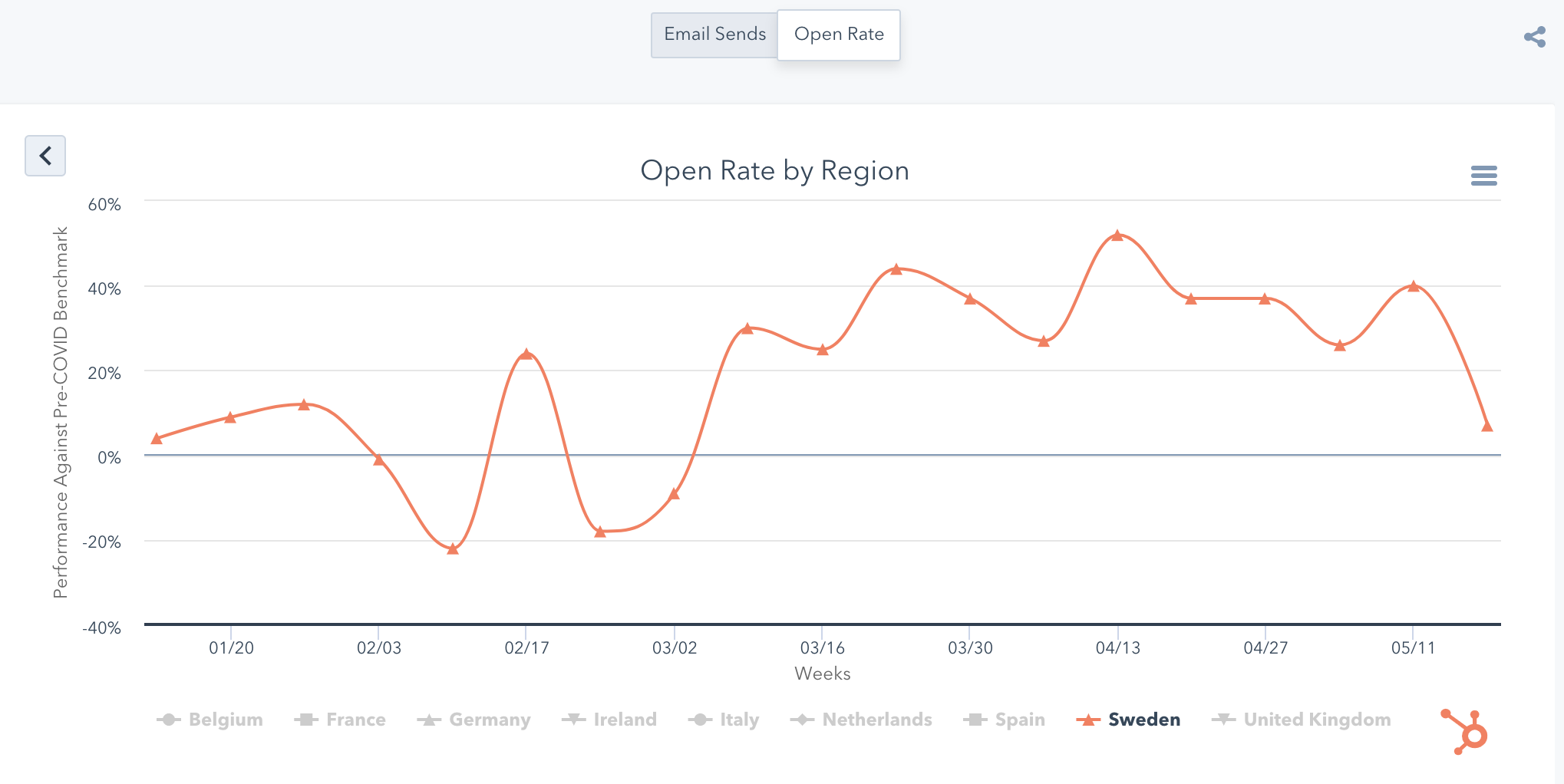Switch to the Email Sends tab
This screenshot has width=1564, height=784.
click(714, 35)
